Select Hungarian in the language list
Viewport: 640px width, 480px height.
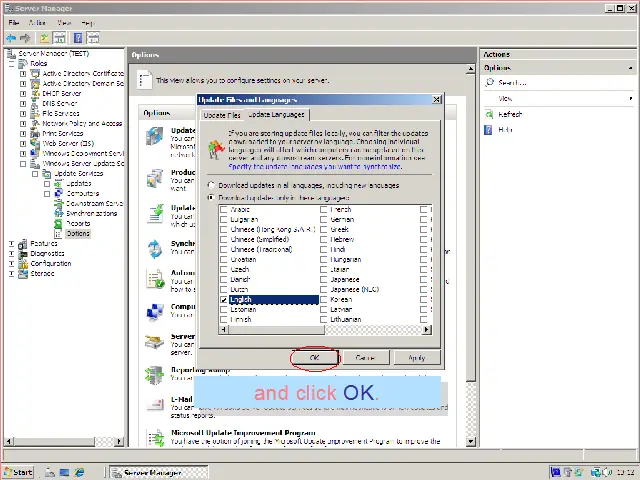345,260
